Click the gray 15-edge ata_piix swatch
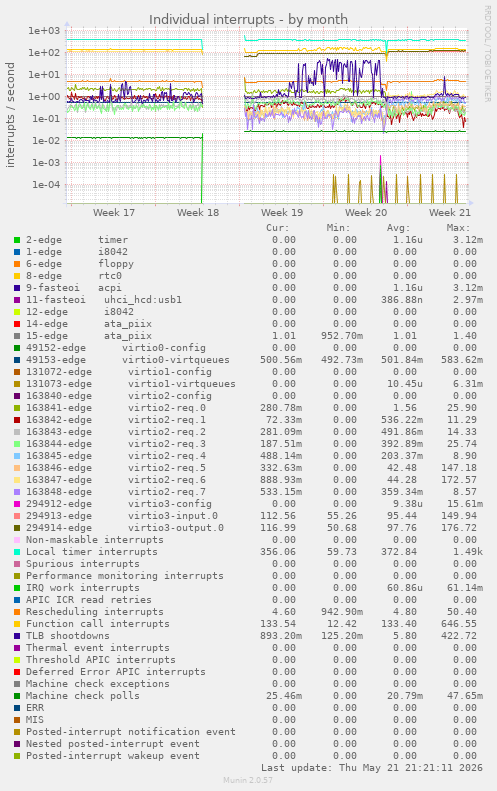497x791 pixels. coord(17,336)
